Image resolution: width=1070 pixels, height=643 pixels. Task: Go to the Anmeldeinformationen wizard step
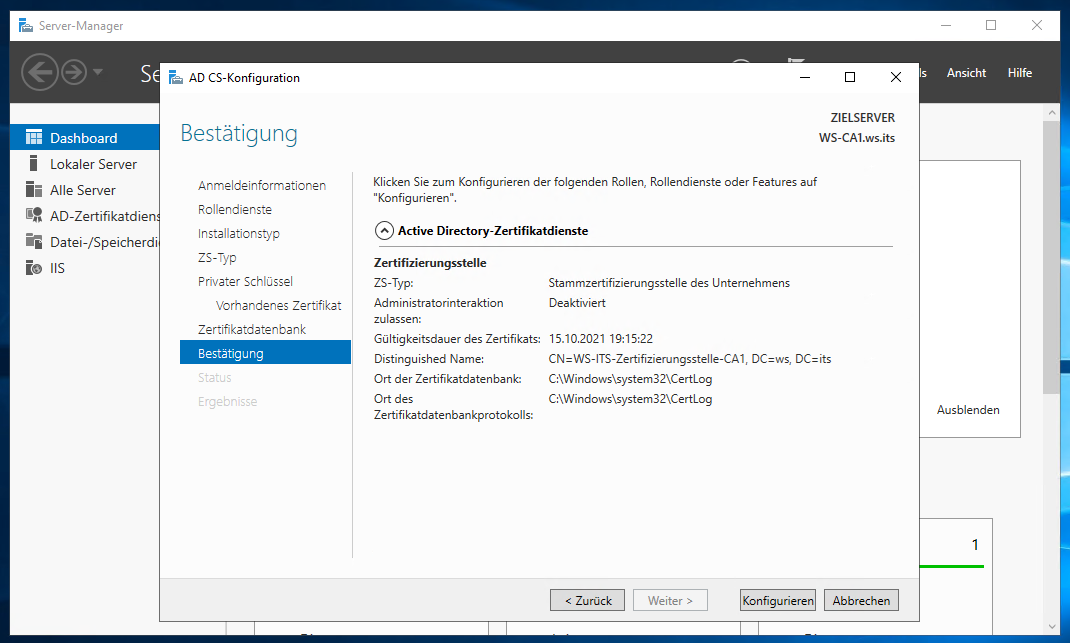tap(261, 186)
